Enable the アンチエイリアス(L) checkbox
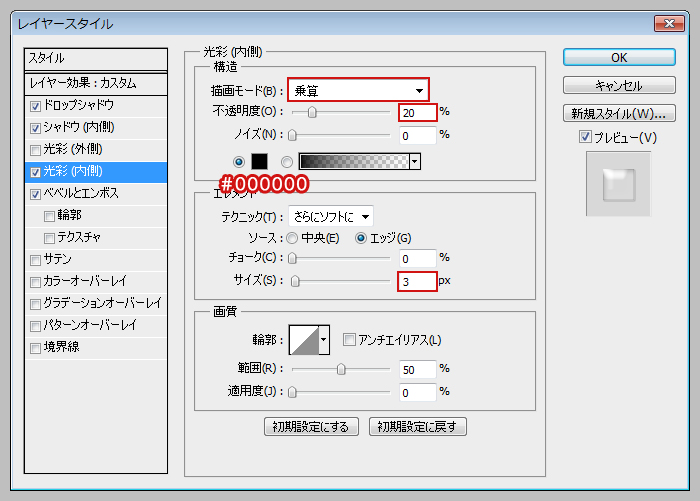 pyautogui.click(x=349, y=339)
